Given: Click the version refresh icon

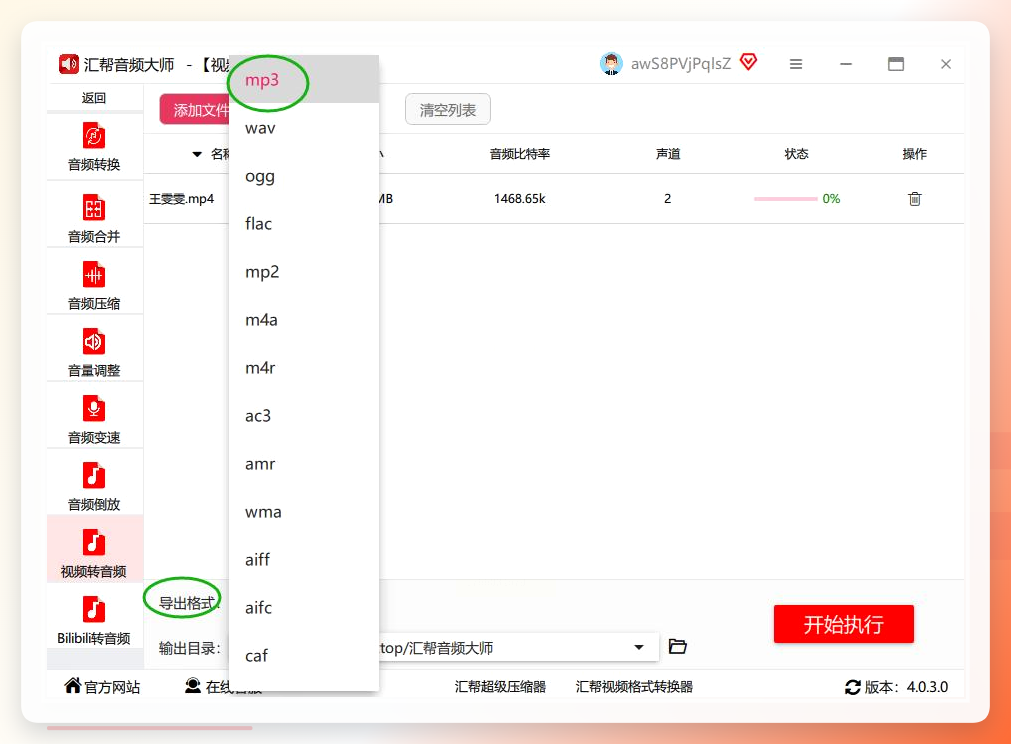Looking at the screenshot, I should tap(852, 687).
